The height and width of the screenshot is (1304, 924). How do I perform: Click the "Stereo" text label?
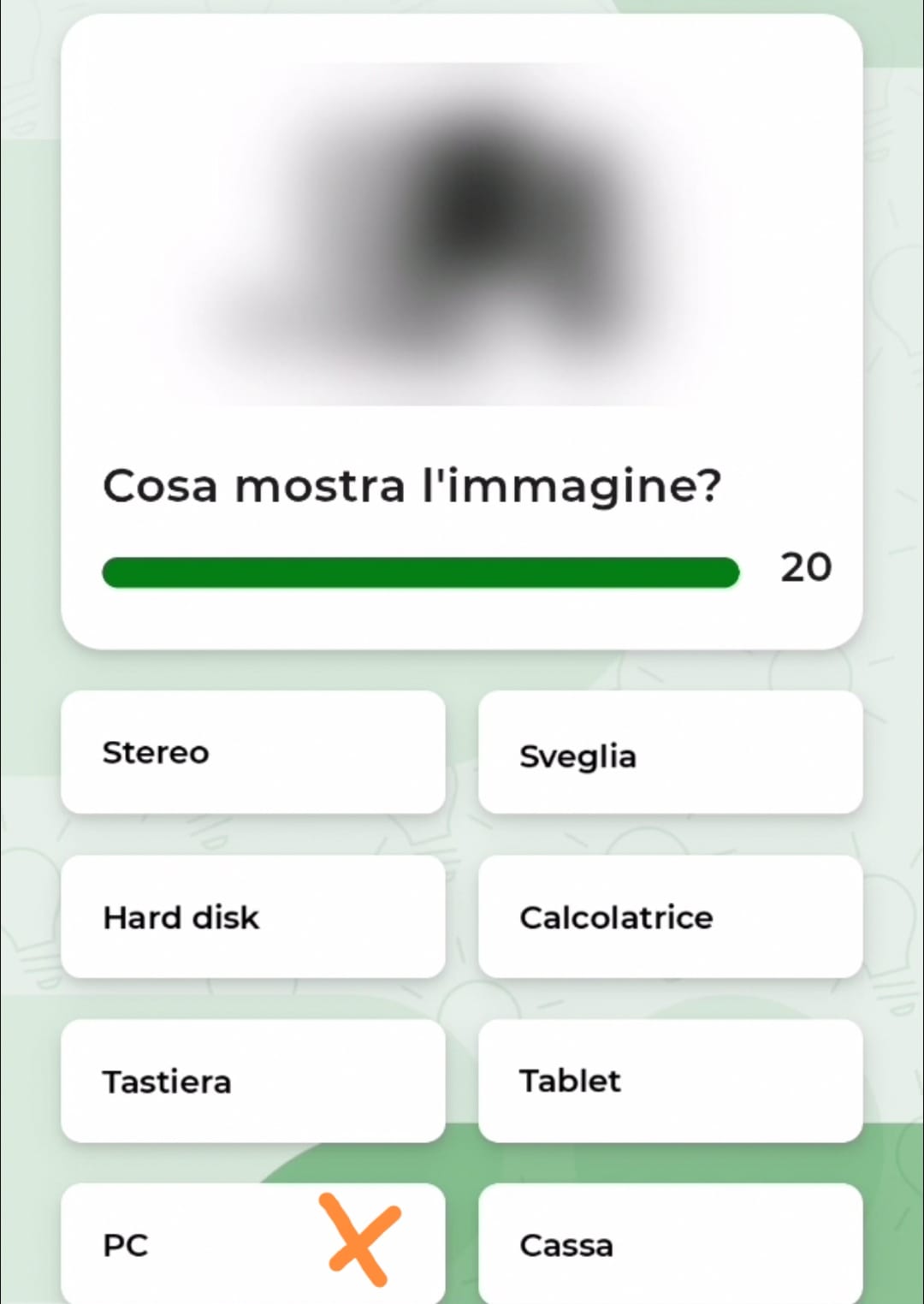[x=156, y=753]
